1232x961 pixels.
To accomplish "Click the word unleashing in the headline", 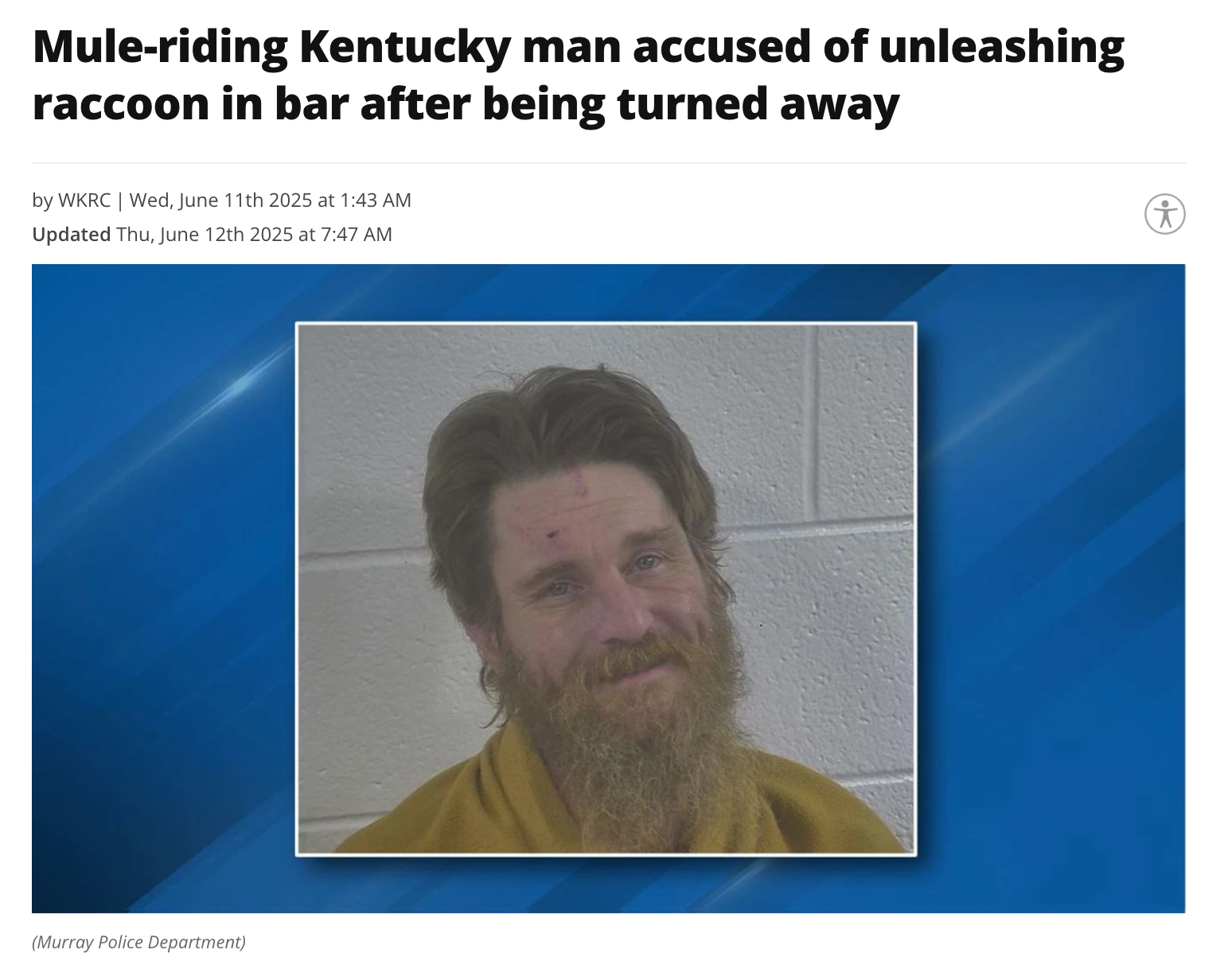I will (1002, 48).
